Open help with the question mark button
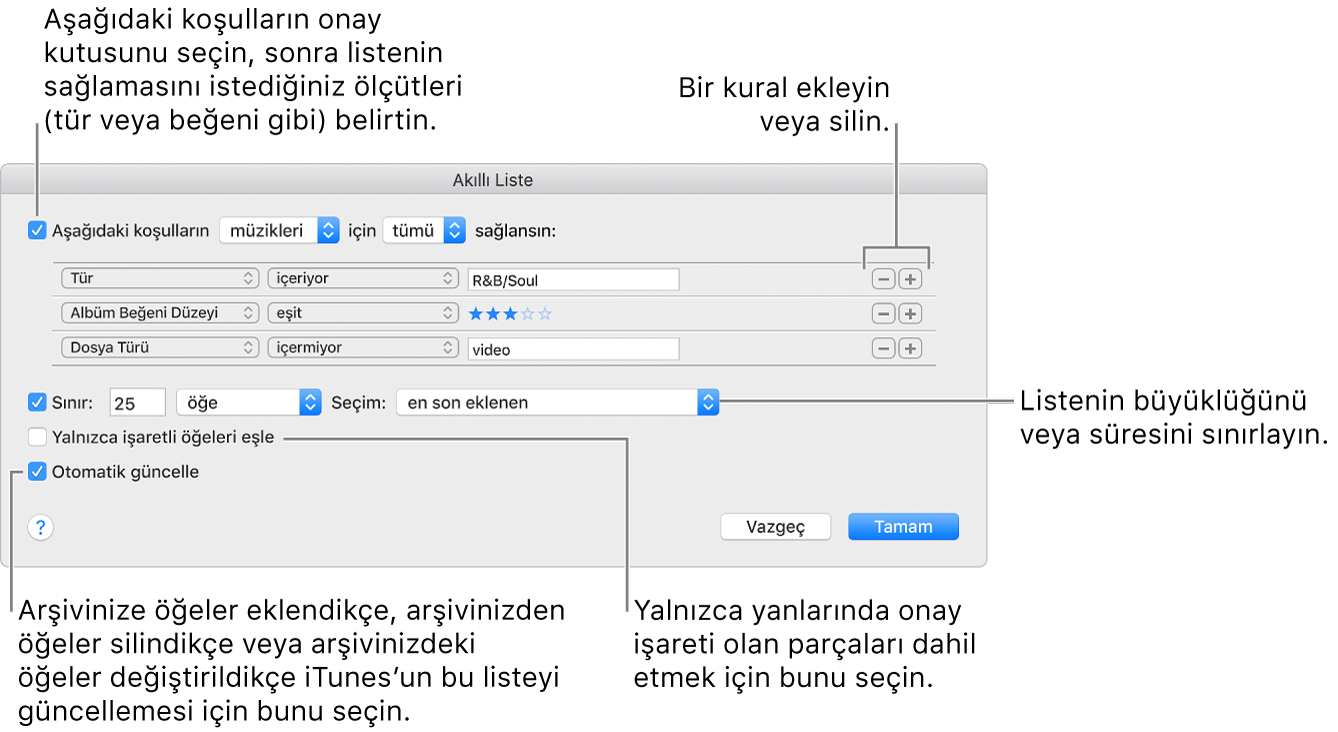 click(x=41, y=528)
